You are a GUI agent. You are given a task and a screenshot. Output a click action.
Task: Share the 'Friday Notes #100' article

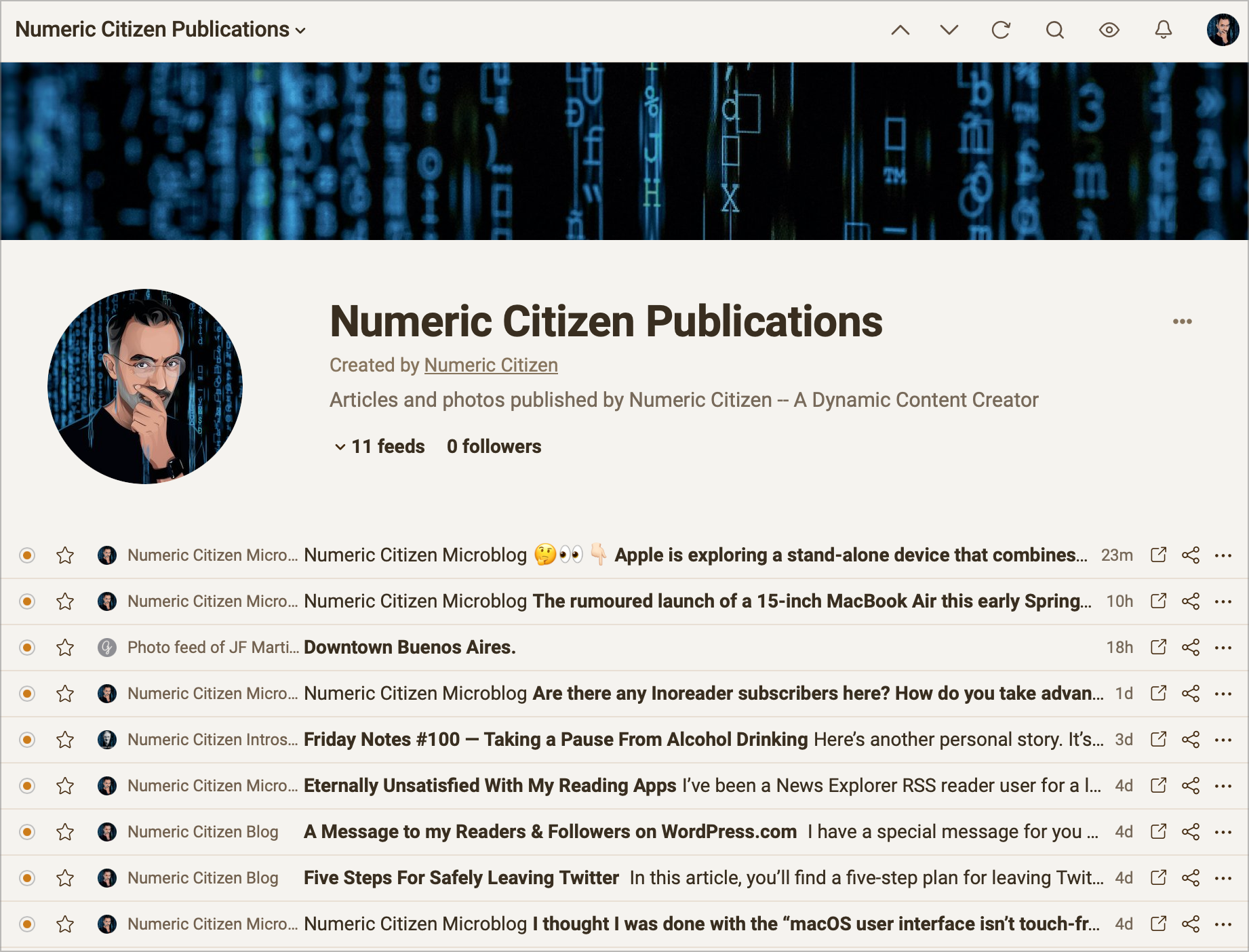[x=1189, y=739]
